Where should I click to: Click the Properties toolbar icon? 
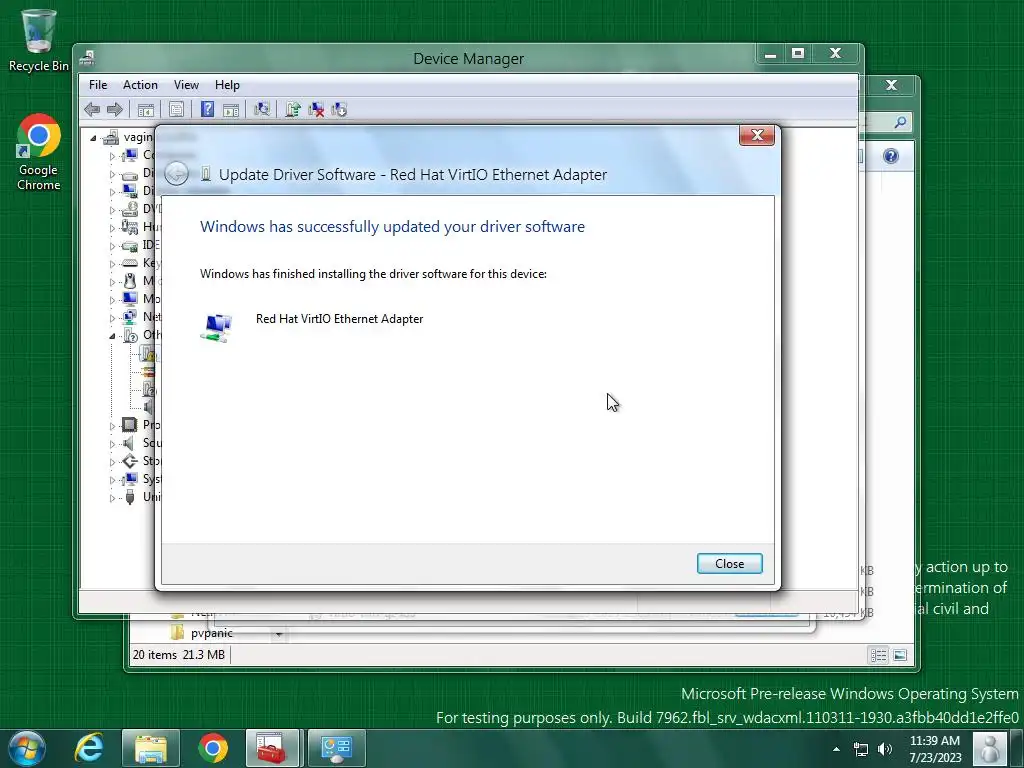click(x=176, y=110)
